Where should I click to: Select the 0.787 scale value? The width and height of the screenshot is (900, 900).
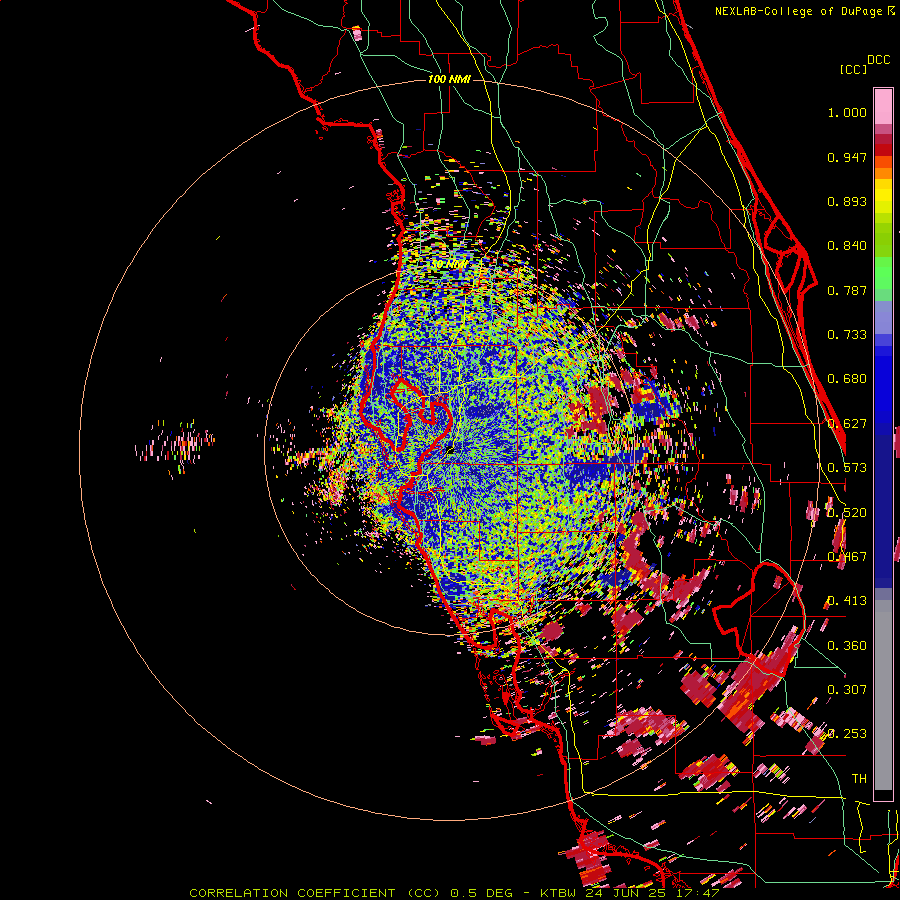(x=847, y=290)
